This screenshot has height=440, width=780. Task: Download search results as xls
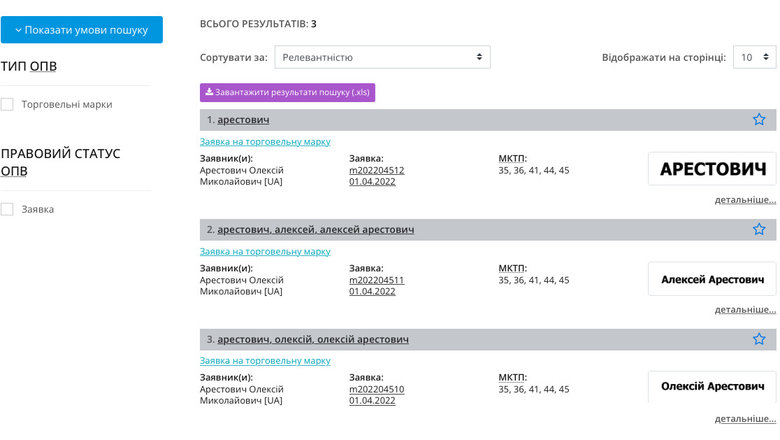pyautogui.click(x=288, y=92)
